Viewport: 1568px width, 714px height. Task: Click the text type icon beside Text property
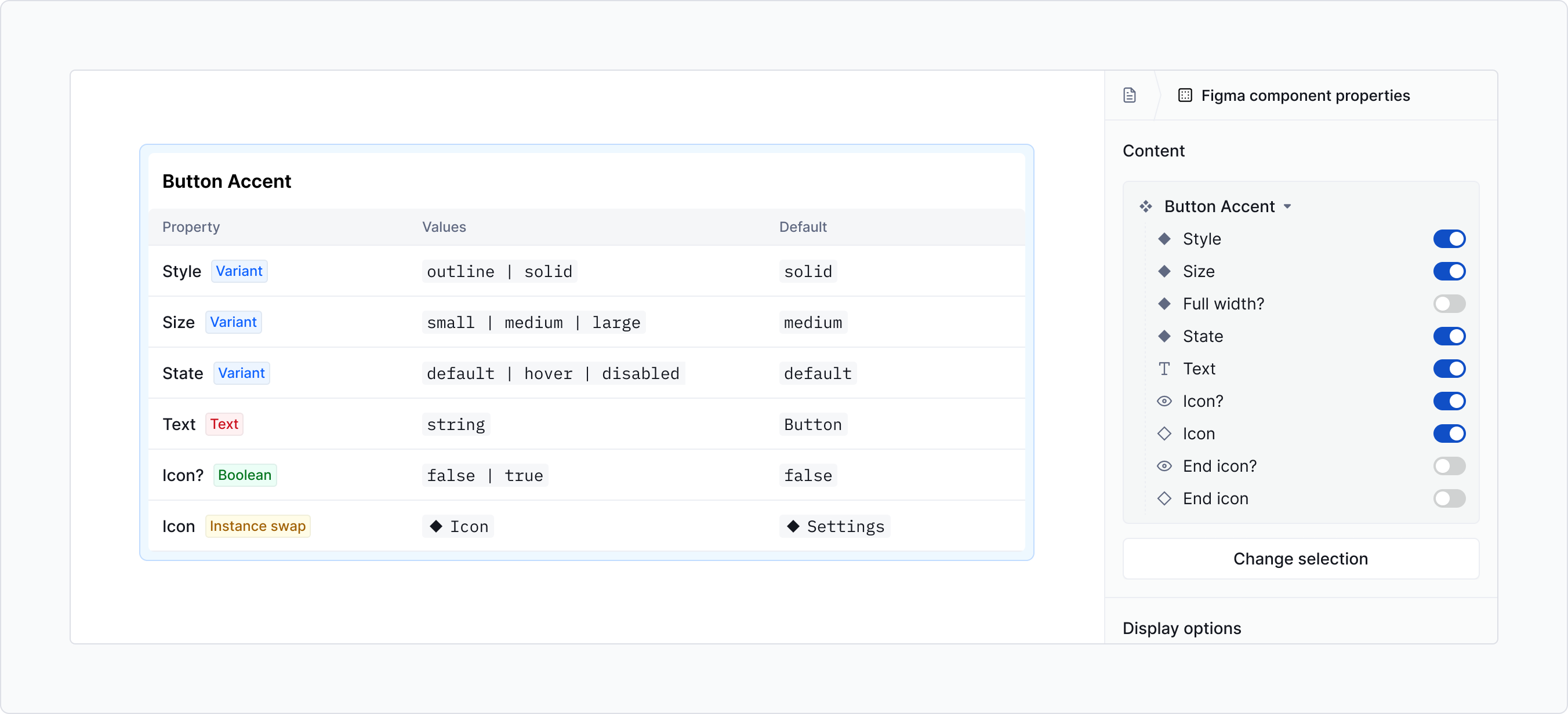pyautogui.click(x=1164, y=369)
